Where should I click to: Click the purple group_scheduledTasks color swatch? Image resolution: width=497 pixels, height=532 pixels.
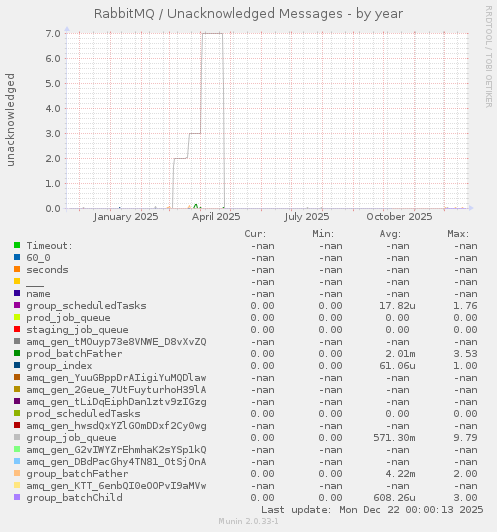17,305
